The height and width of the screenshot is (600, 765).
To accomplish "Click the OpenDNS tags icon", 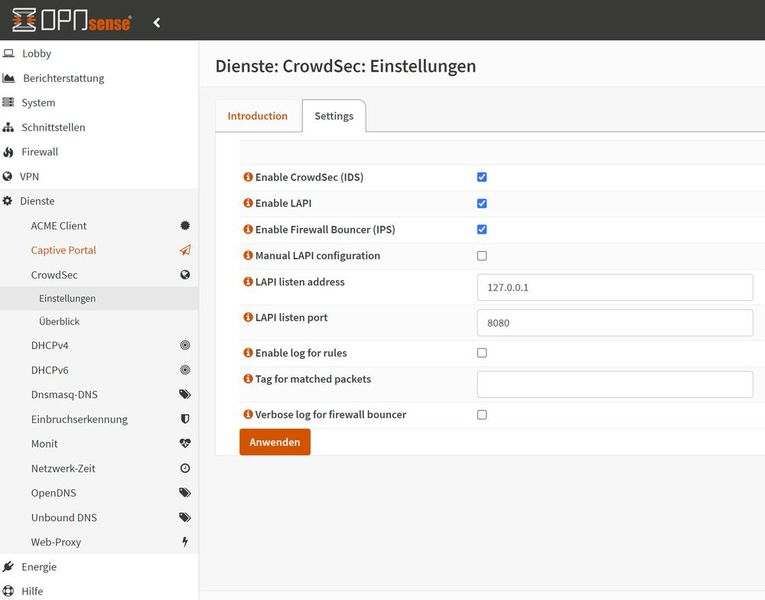I will [x=185, y=493].
